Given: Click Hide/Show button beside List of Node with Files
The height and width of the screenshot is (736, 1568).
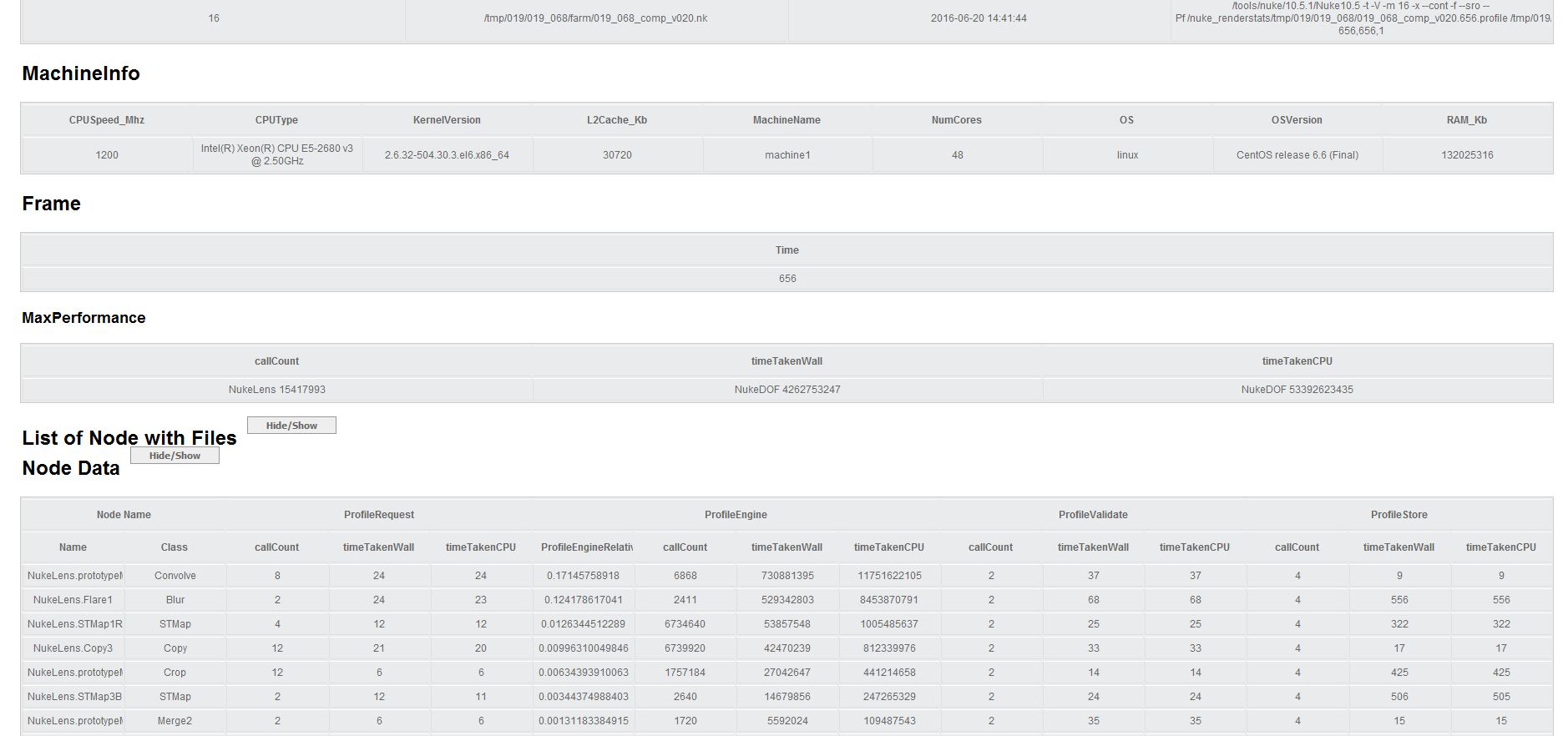Looking at the screenshot, I should click(291, 426).
